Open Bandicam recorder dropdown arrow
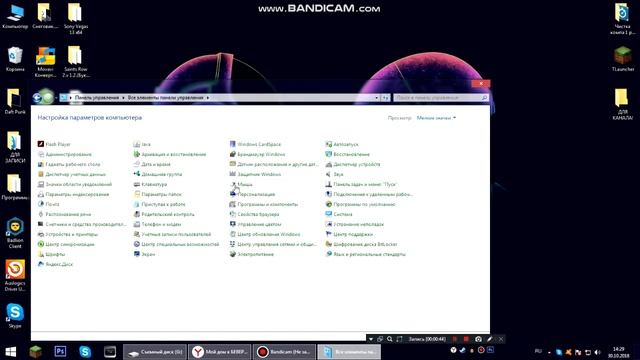640x360 pixels. pyautogui.click(x=371, y=339)
